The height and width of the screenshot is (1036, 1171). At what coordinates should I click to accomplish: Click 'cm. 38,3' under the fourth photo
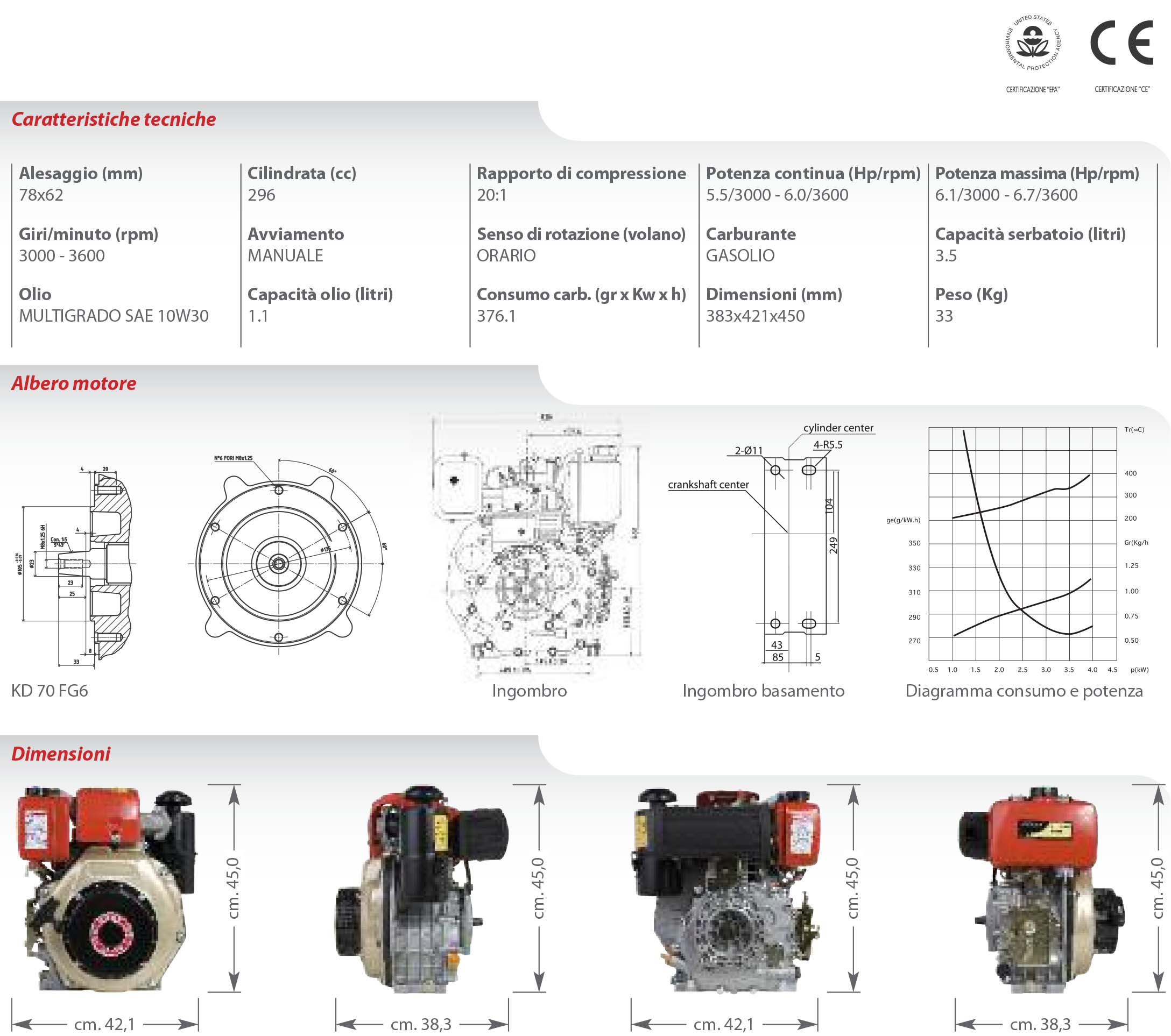click(1040, 1024)
